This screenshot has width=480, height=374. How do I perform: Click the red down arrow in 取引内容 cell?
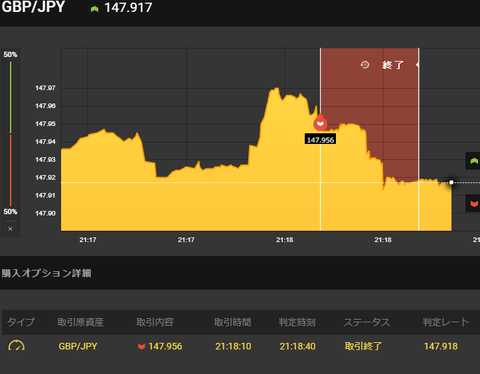(142, 347)
